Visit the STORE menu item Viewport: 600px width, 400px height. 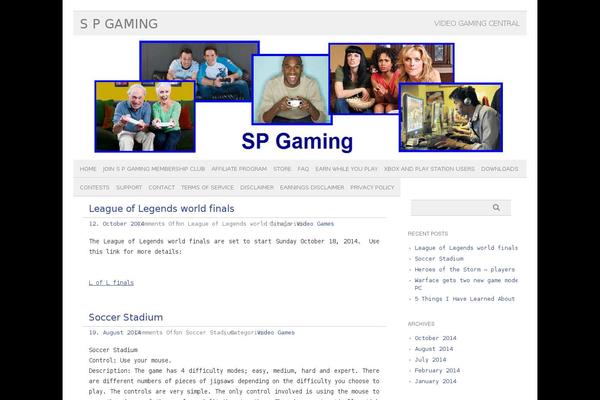(x=282, y=169)
